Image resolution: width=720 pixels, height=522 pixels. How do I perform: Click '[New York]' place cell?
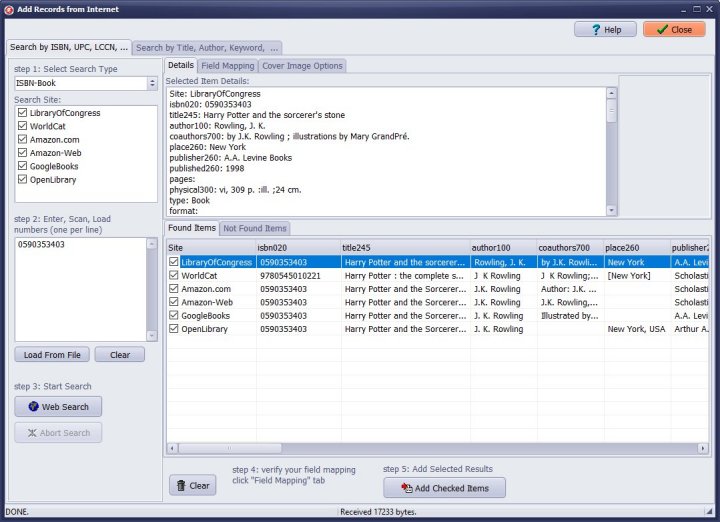pyautogui.click(x=637, y=275)
